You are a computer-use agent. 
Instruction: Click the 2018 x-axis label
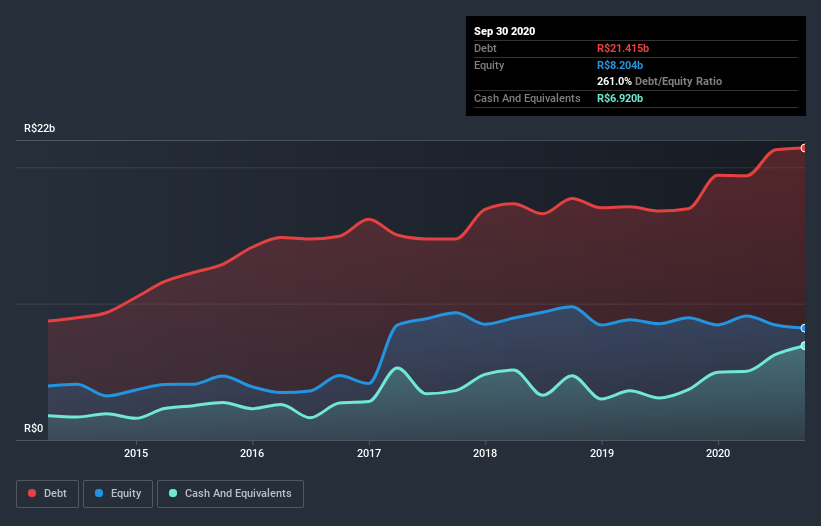pos(485,453)
